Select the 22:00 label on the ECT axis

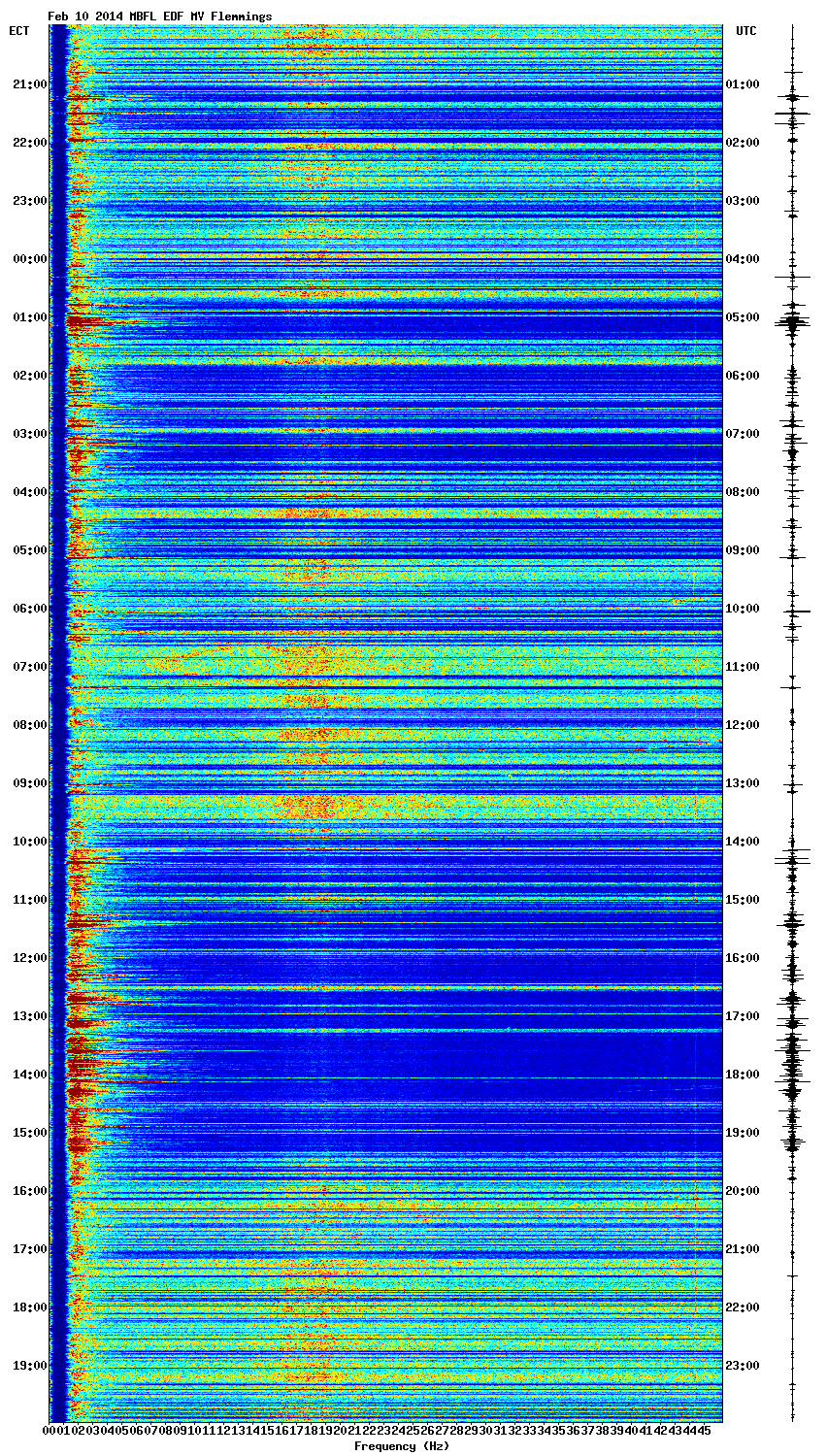tap(29, 143)
